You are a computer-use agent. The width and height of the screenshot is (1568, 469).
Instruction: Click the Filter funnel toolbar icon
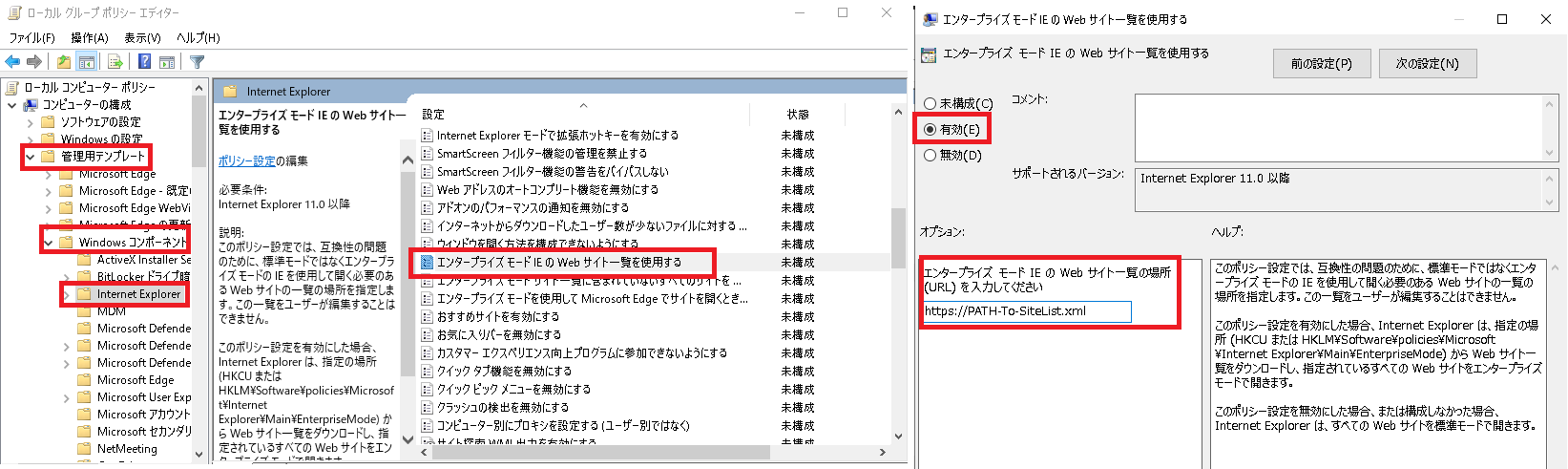(197, 62)
